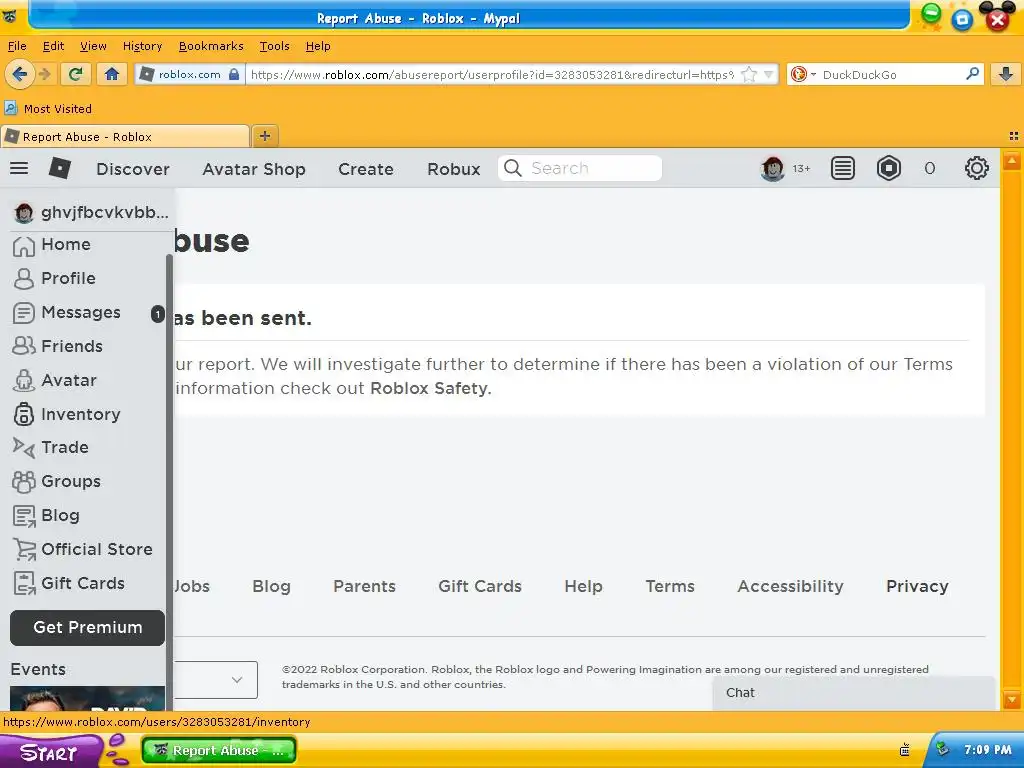Open the footer Parents link
Viewport: 1024px width, 768px height.
coord(364,586)
